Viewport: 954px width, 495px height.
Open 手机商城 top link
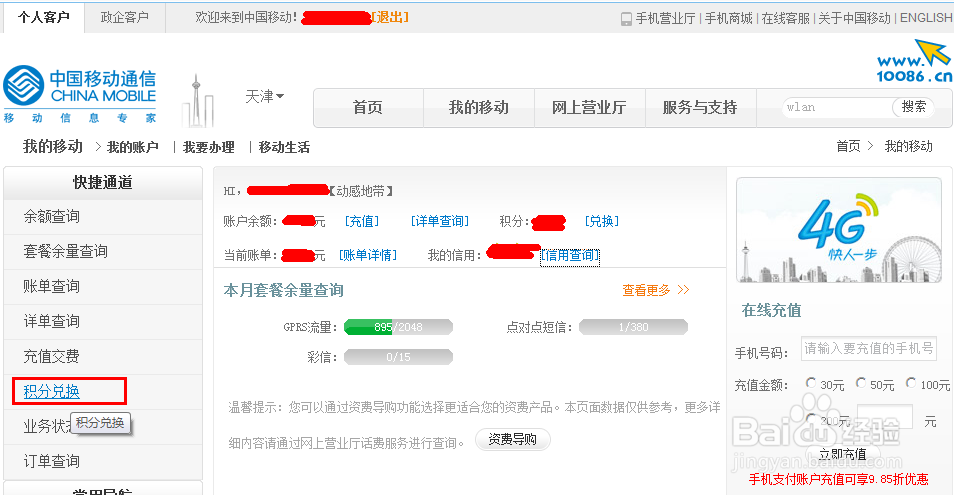pos(728,19)
